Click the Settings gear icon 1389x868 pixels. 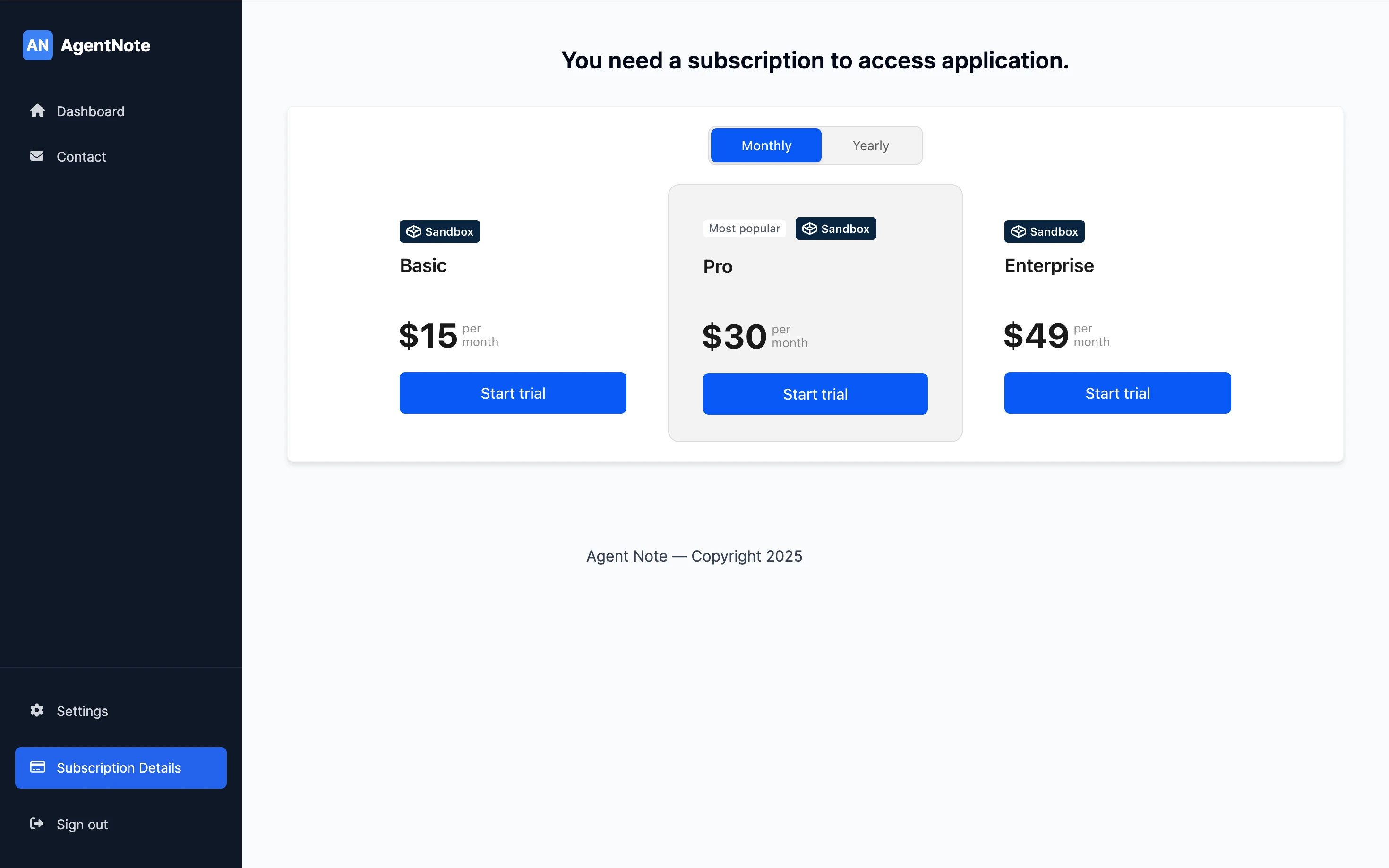point(37,711)
